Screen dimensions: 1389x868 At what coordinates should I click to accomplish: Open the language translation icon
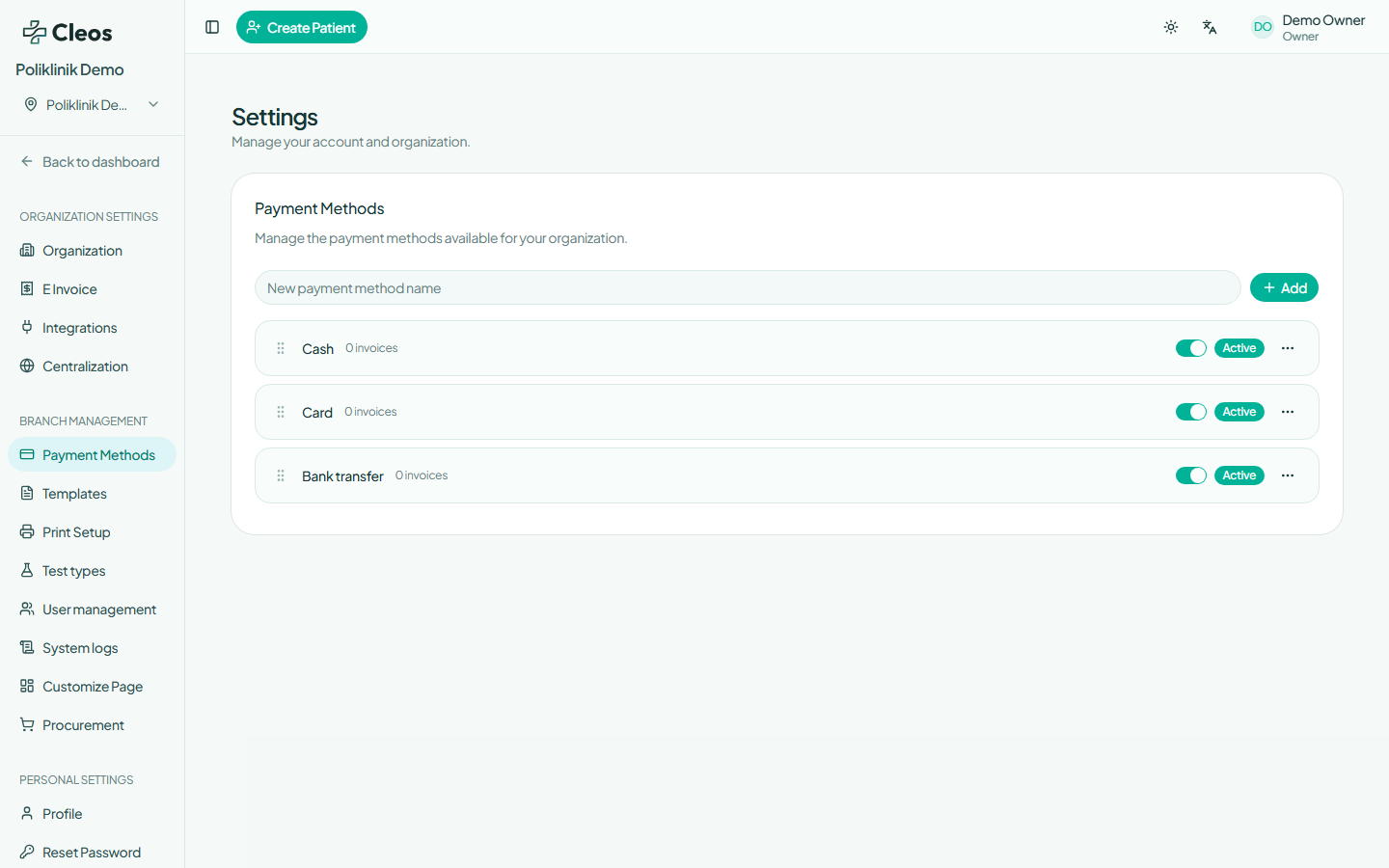pos(1210,27)
